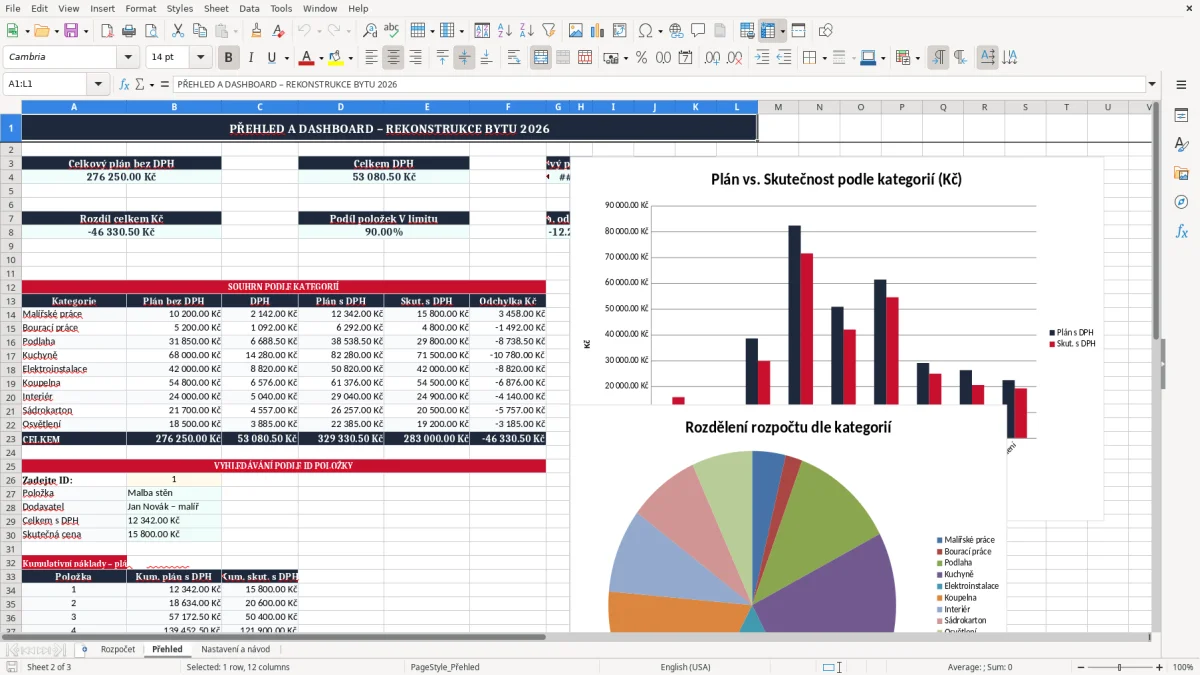This screenshot has width=1200, height=675.
Task: Expand the Name Box dropdown
Action: click(x=99, y=84)
